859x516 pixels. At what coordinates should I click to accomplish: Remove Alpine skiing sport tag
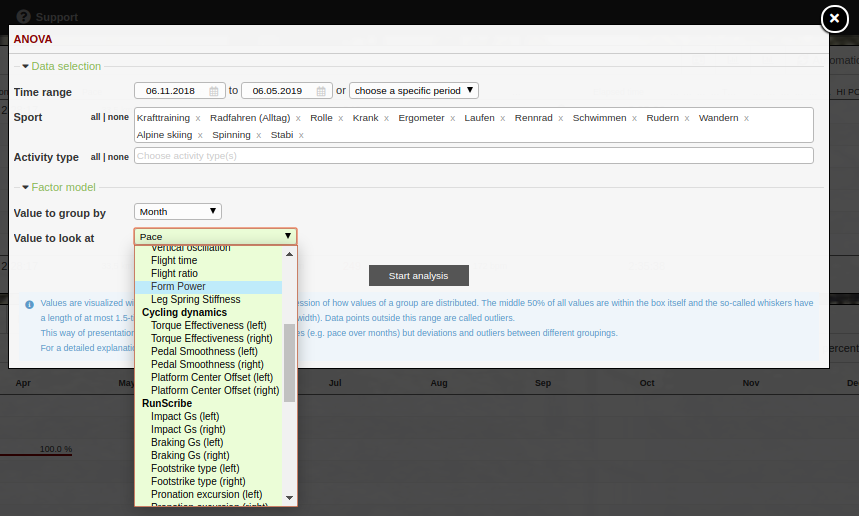(x=200, y=135)
